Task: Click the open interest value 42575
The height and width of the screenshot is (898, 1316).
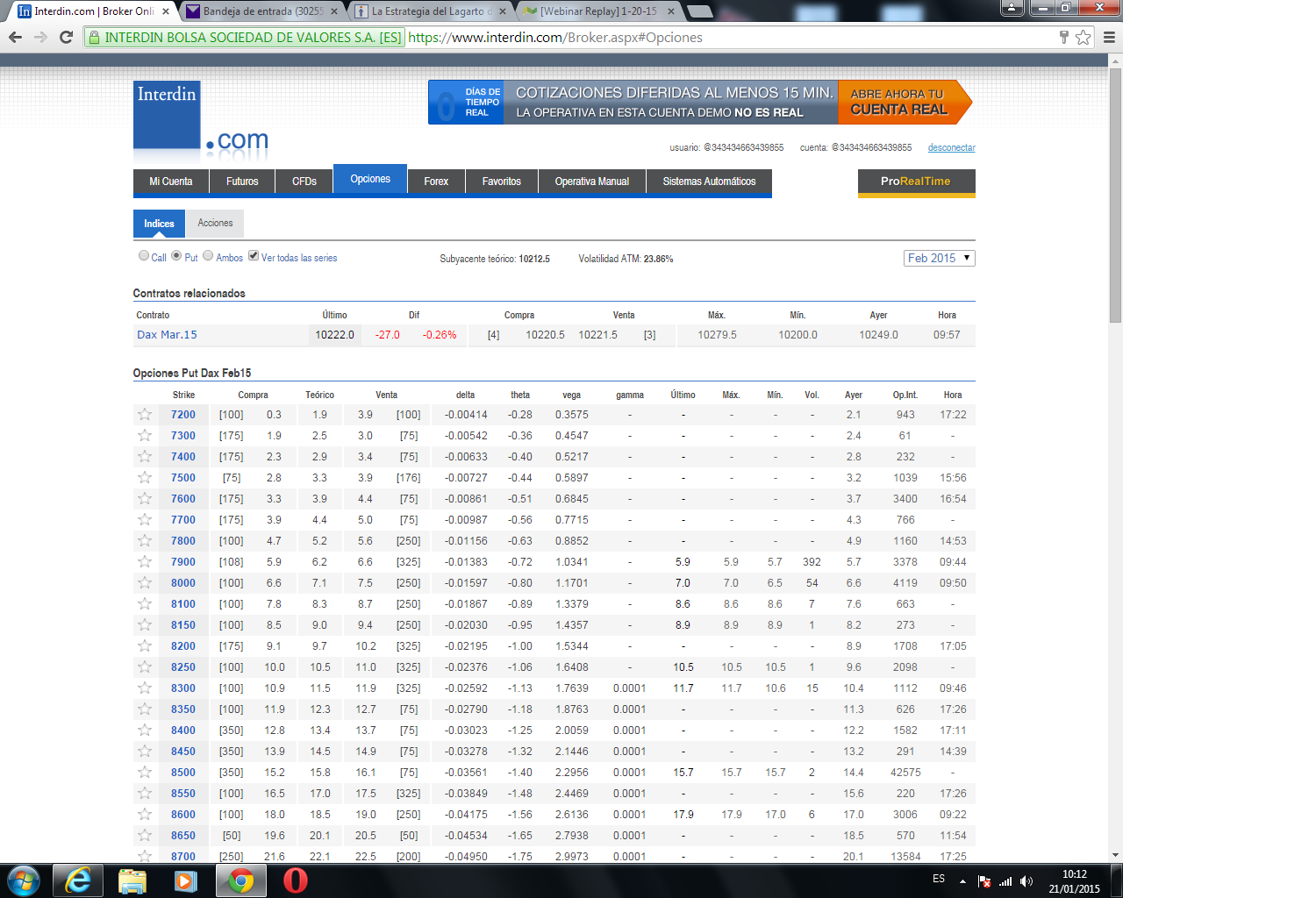Action: 905,773
